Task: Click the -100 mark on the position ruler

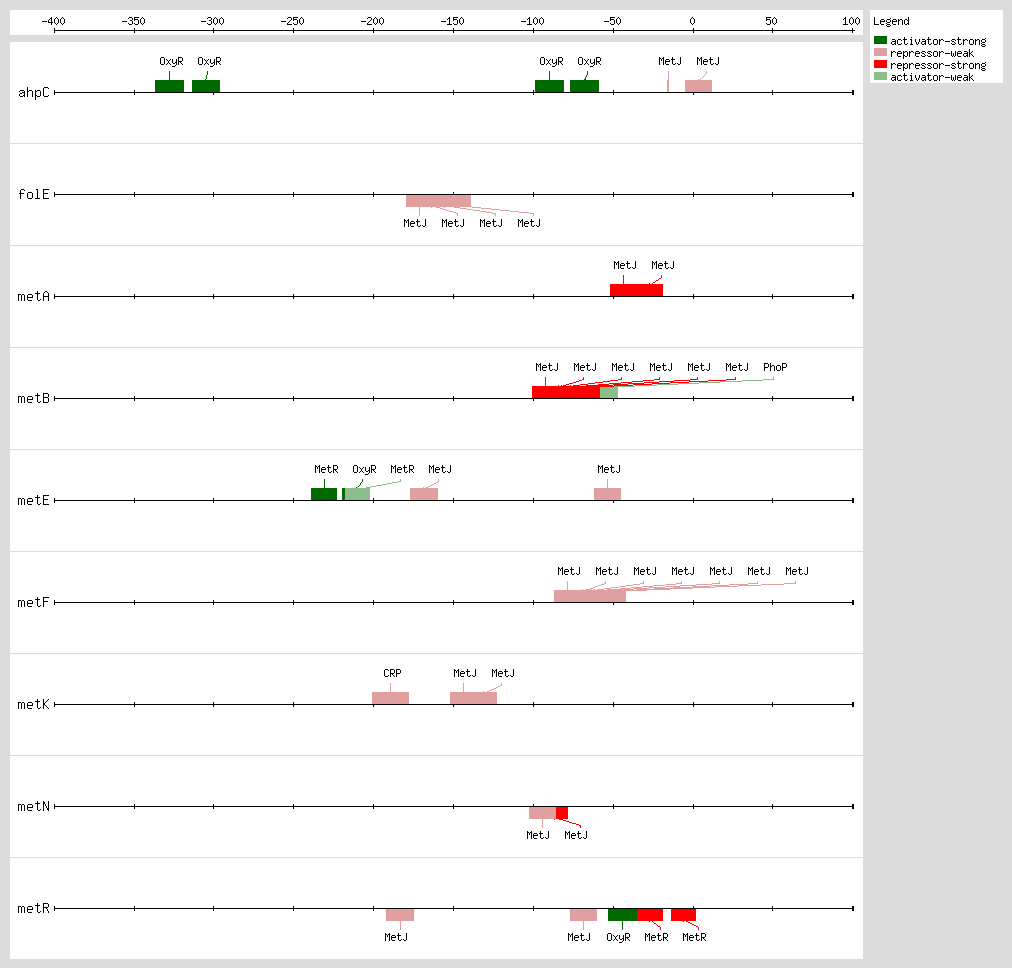Action: coord(533,21)
